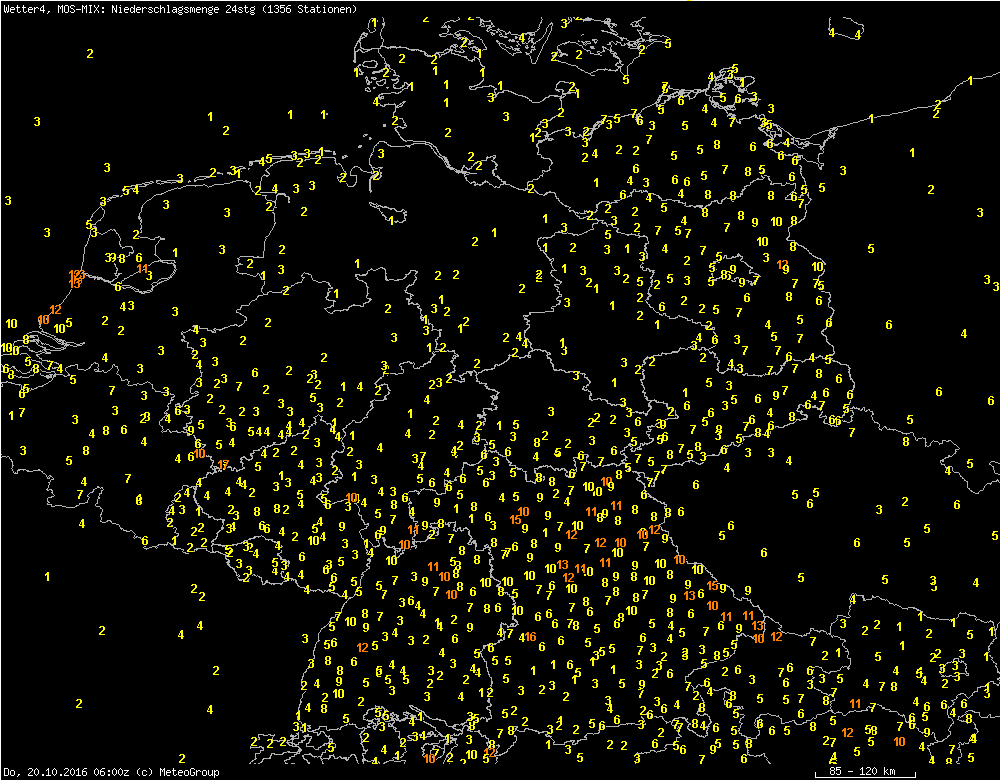Click the yellow 1 at far upper-right edge
Screen dimensions: 1000x780
(970, 81)
